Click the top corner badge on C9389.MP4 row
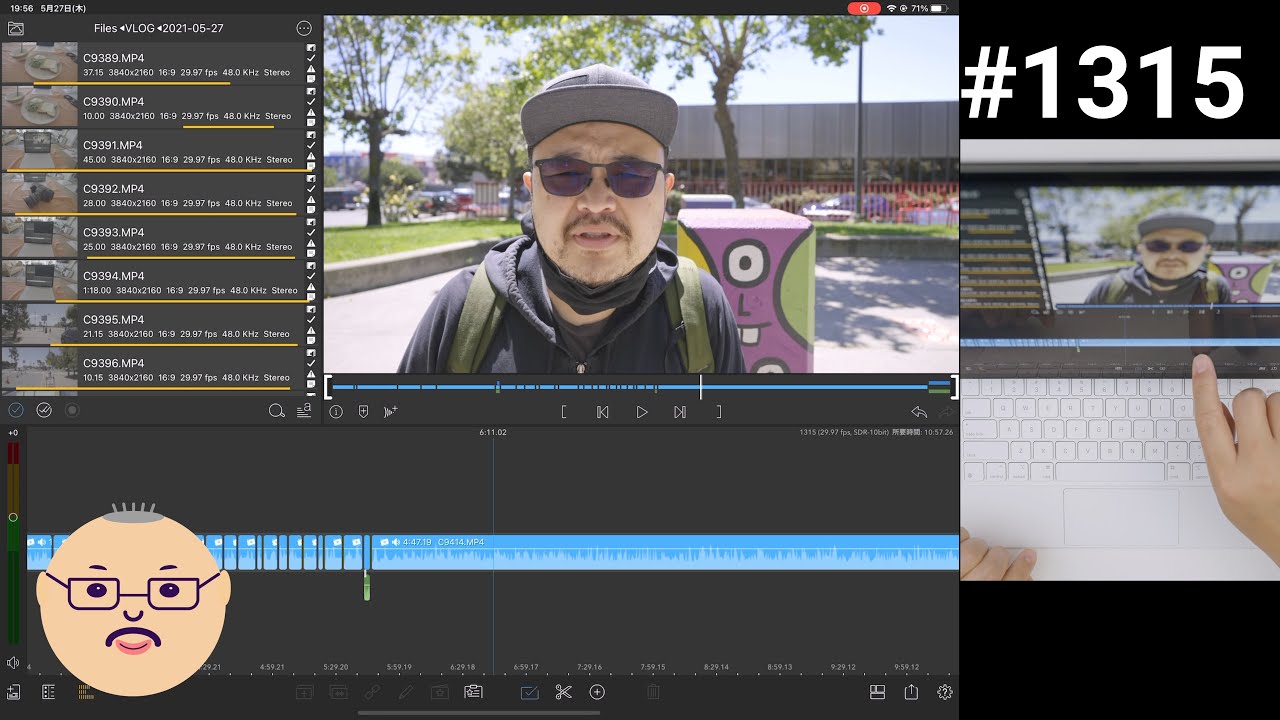 [x=311, y=48]
